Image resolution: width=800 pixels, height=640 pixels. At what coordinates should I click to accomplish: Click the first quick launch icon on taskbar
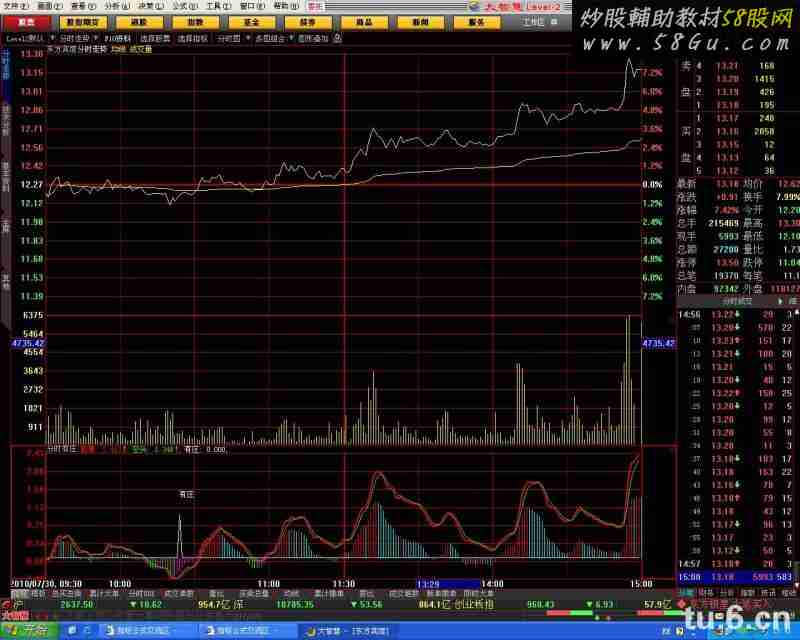point(72,631)
